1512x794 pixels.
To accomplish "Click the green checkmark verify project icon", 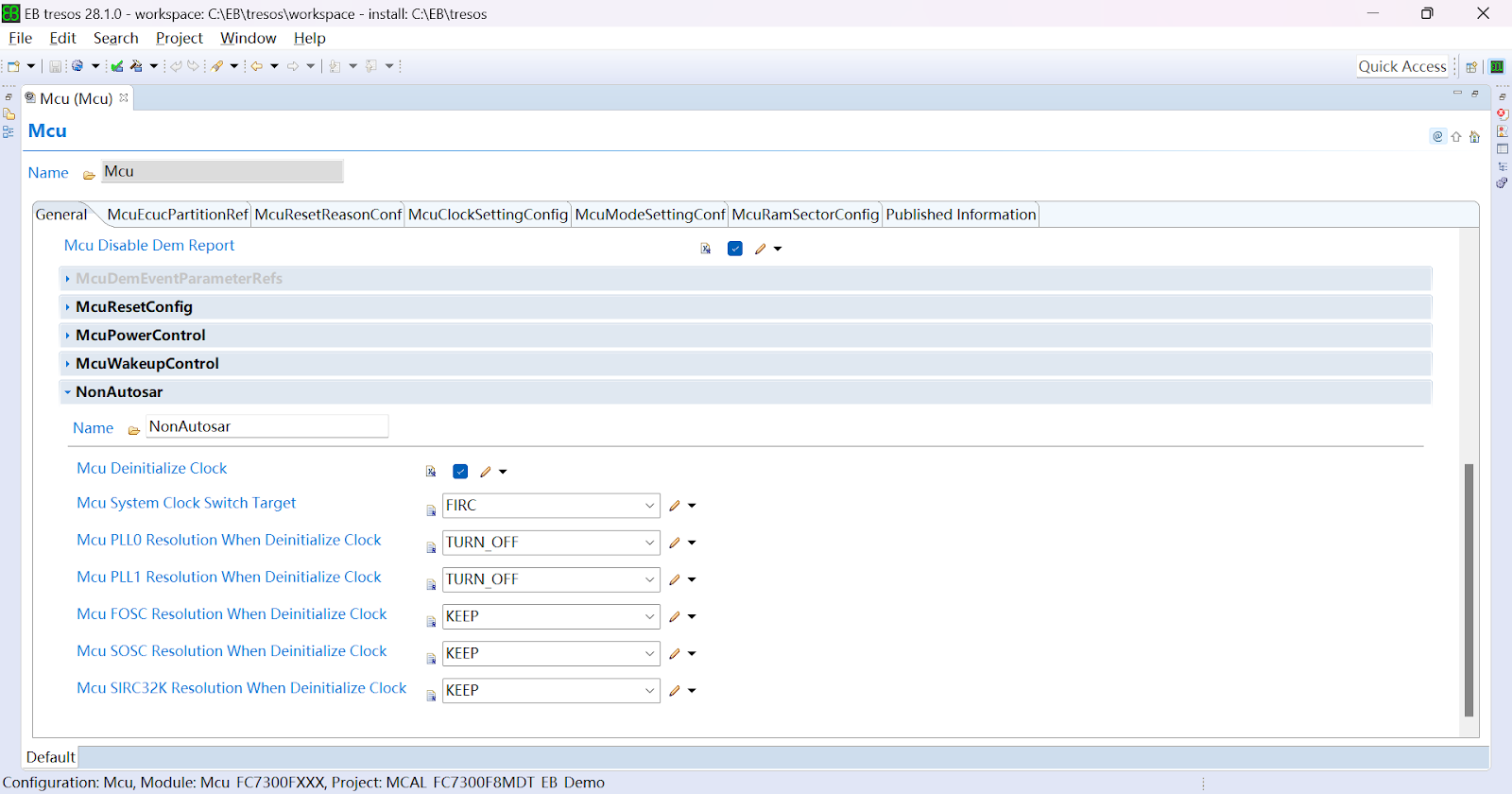I will click(x=117, y=66).
